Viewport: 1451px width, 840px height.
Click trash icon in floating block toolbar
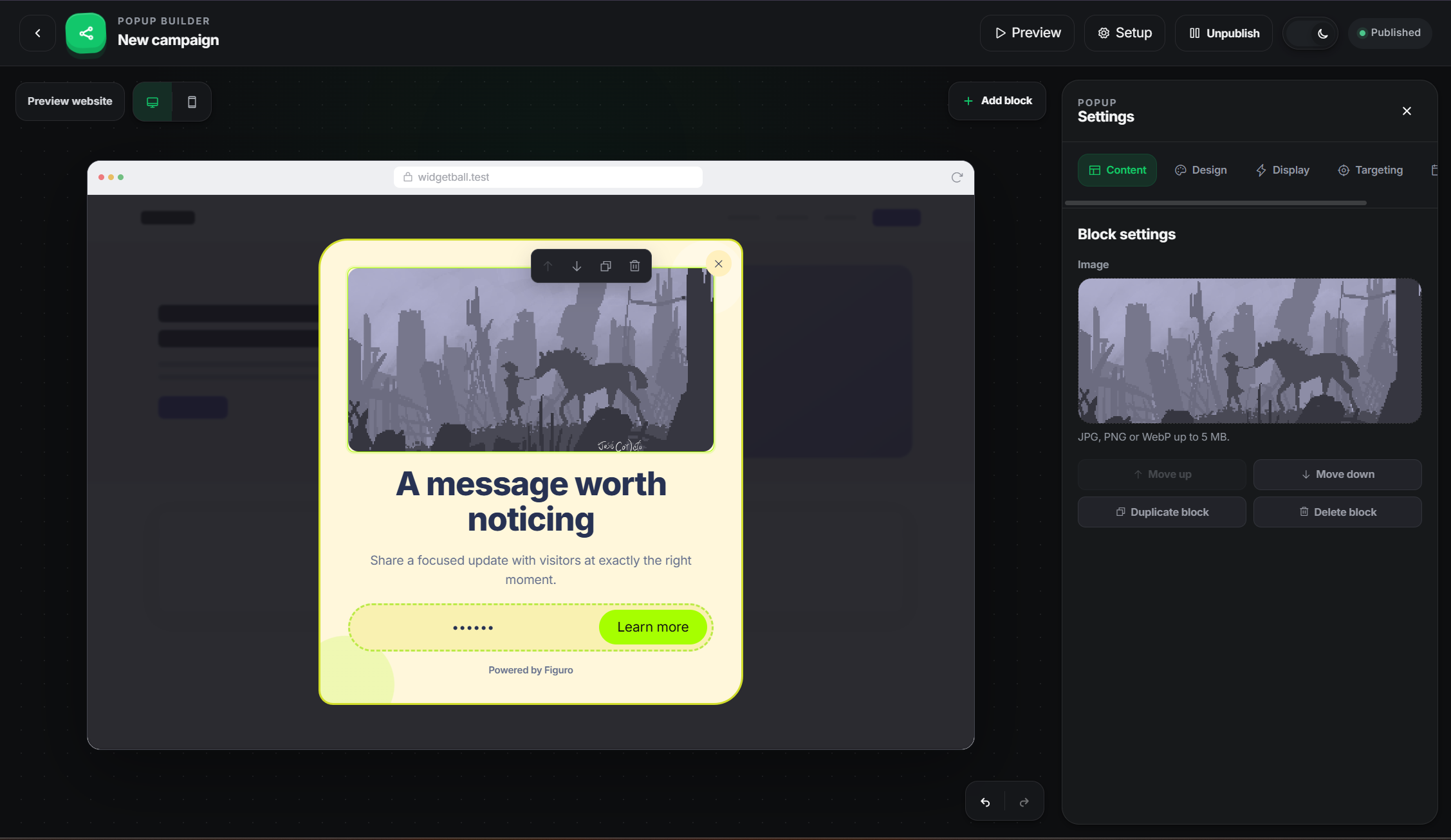[634, 266]
